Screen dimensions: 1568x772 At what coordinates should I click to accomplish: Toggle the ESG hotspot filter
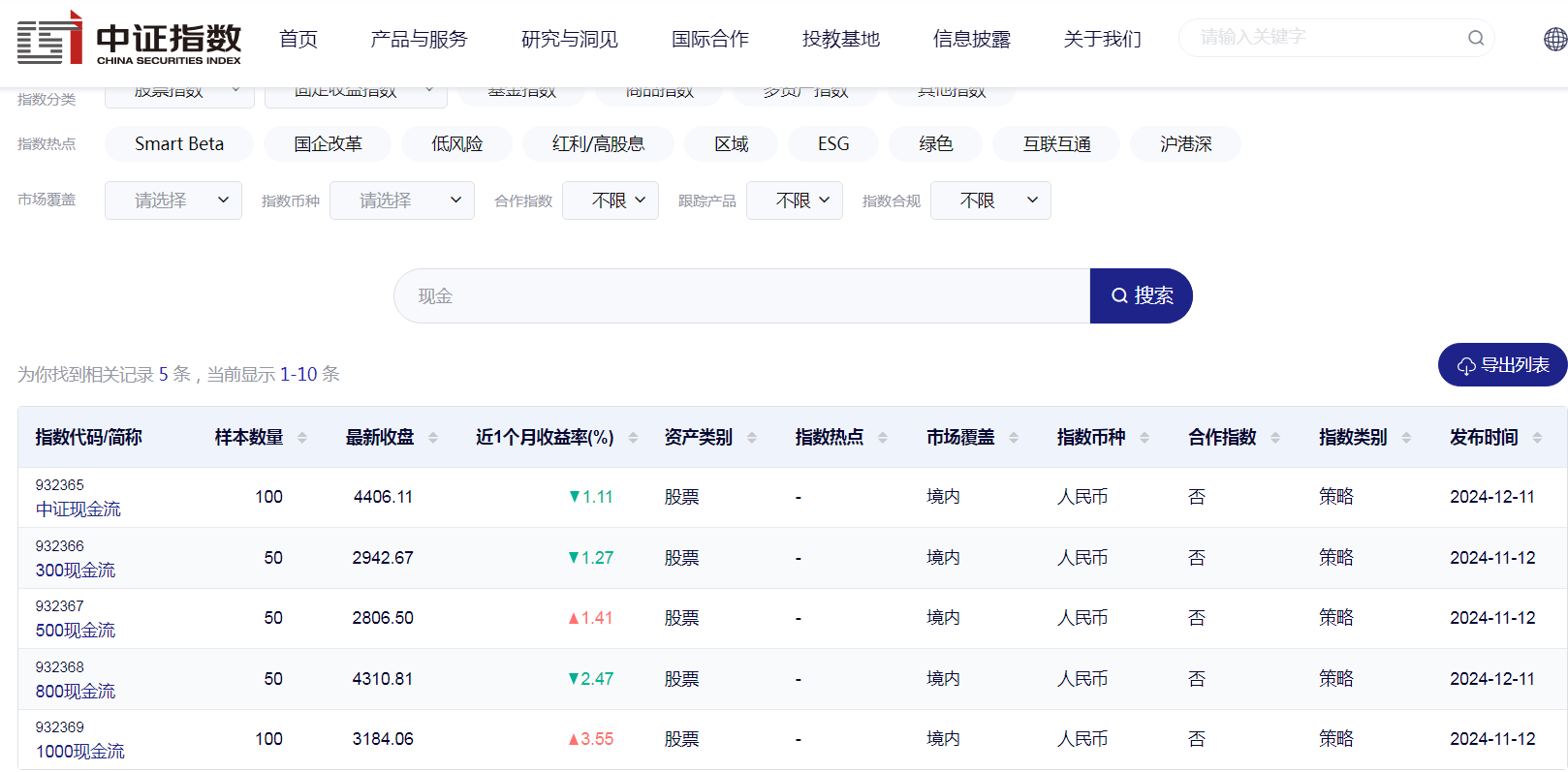click(832, 144)
